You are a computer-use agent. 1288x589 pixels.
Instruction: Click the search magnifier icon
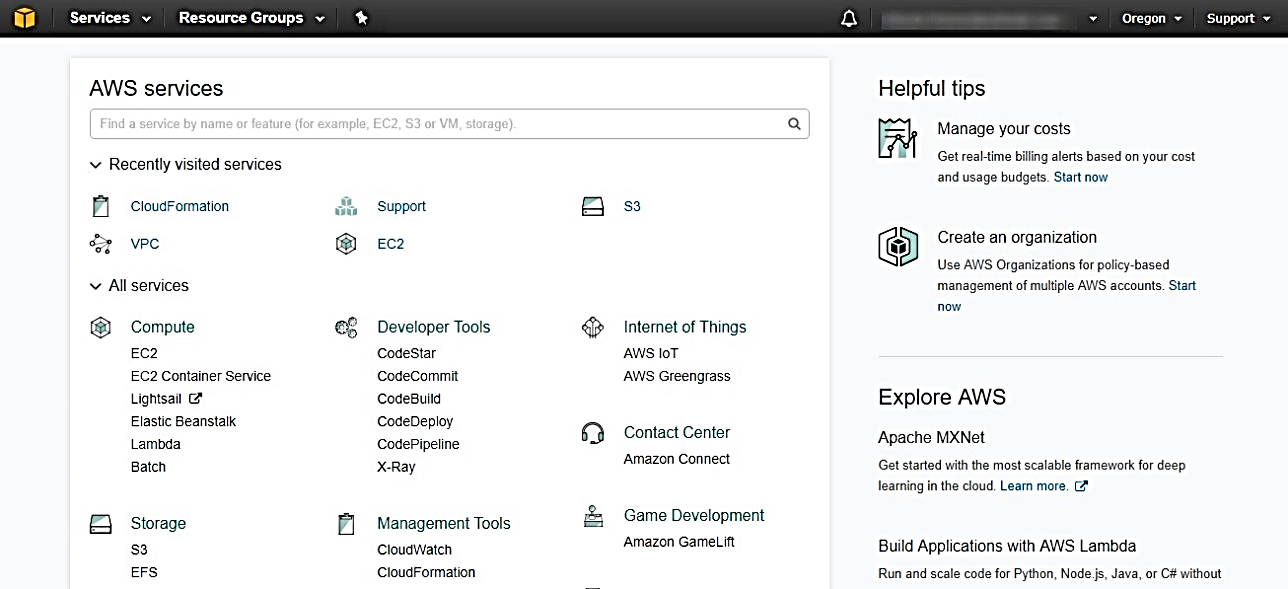794,124
